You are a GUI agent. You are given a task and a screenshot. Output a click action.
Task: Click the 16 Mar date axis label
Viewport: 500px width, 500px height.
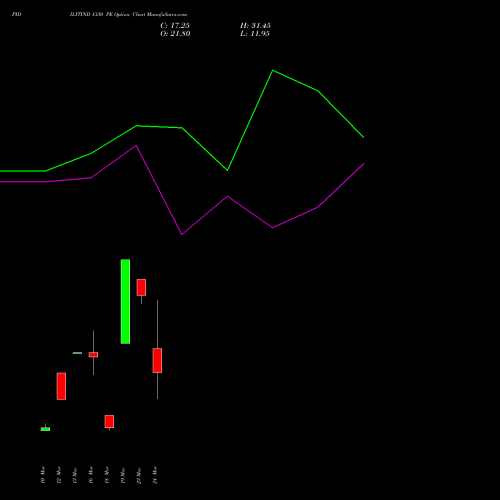[x=91, y=475]
